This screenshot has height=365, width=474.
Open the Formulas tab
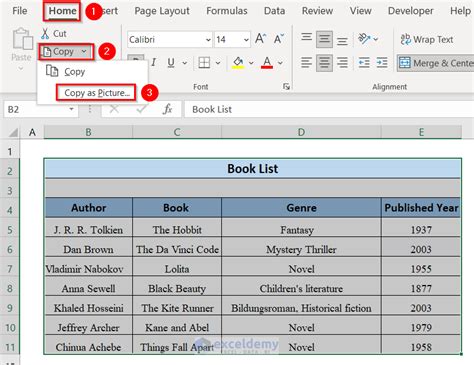click(x=227, y=11)
